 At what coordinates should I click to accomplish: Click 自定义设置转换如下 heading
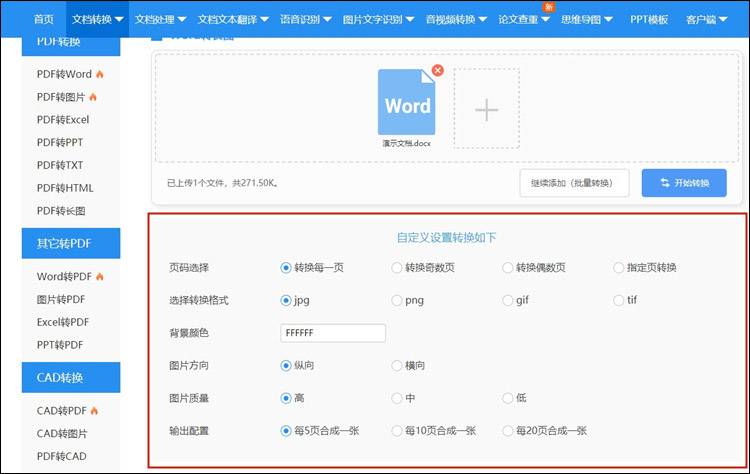[x=447, y=237]
